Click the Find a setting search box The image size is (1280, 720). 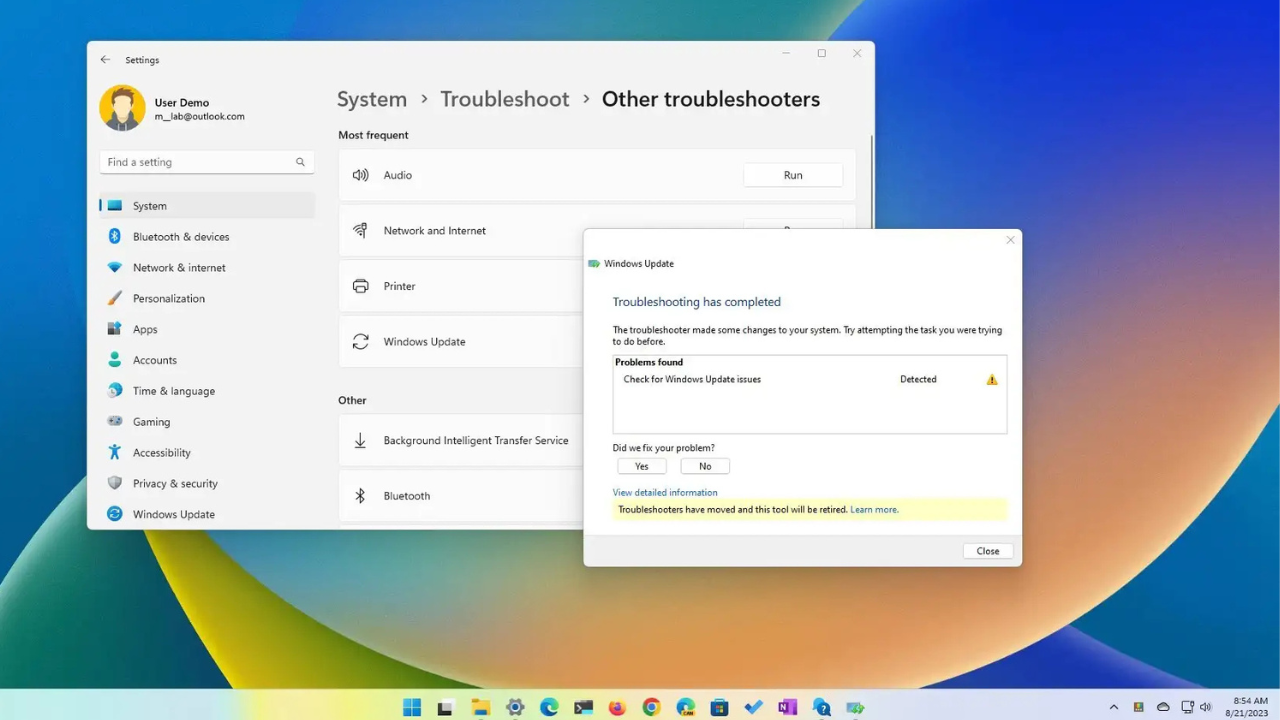coord(200,162)
